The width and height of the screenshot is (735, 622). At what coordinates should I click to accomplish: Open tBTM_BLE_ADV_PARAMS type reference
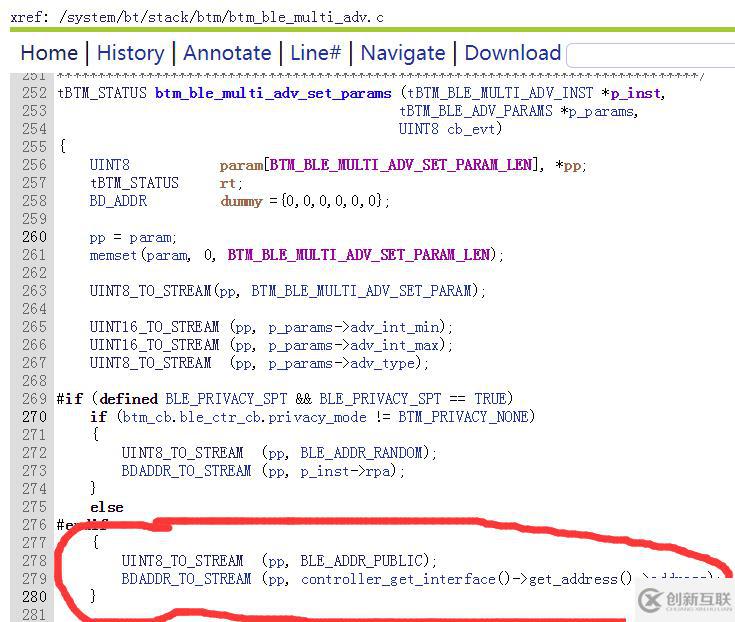coord(476,111)
